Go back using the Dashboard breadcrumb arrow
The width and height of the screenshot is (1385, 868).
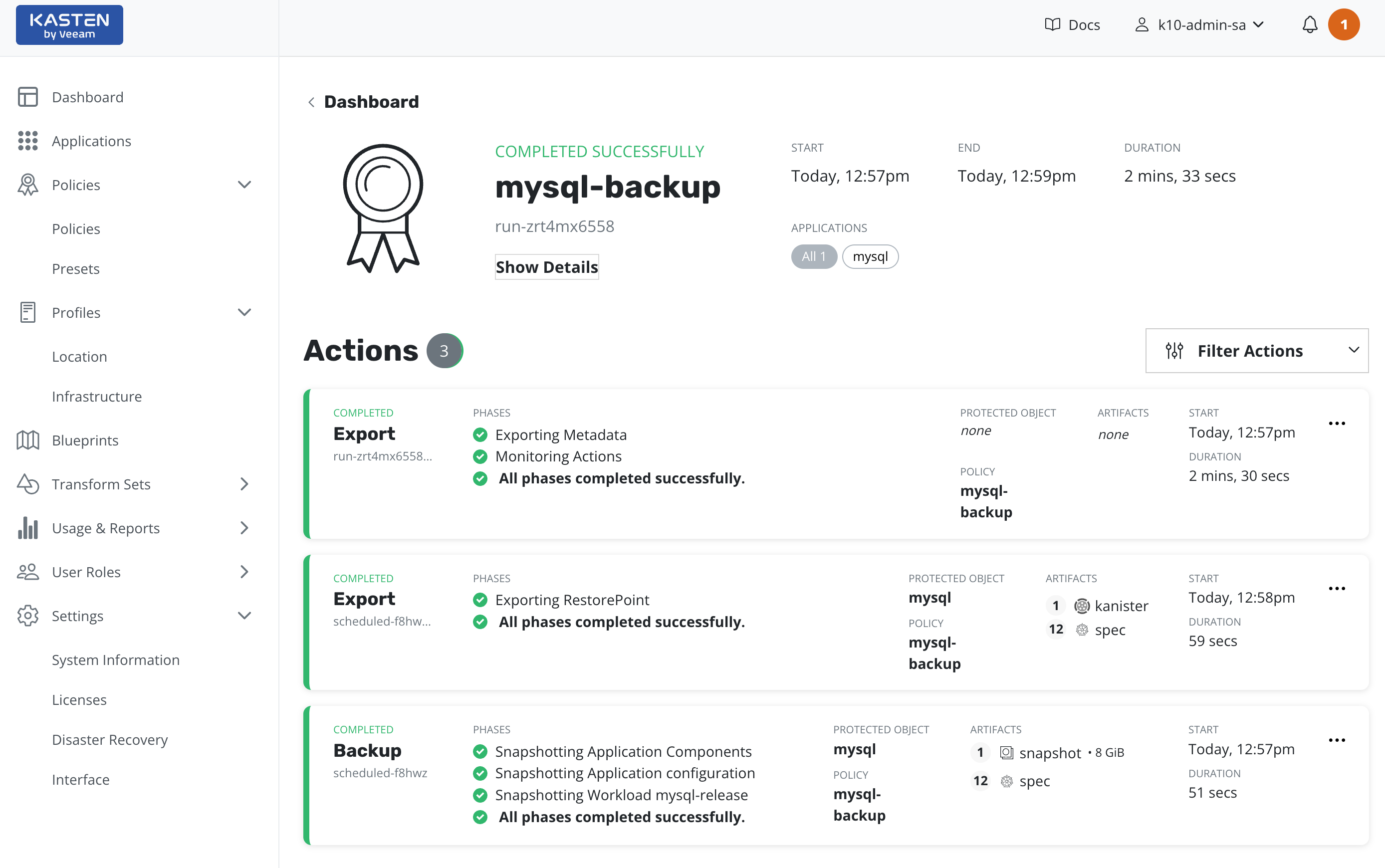point(311,102)
